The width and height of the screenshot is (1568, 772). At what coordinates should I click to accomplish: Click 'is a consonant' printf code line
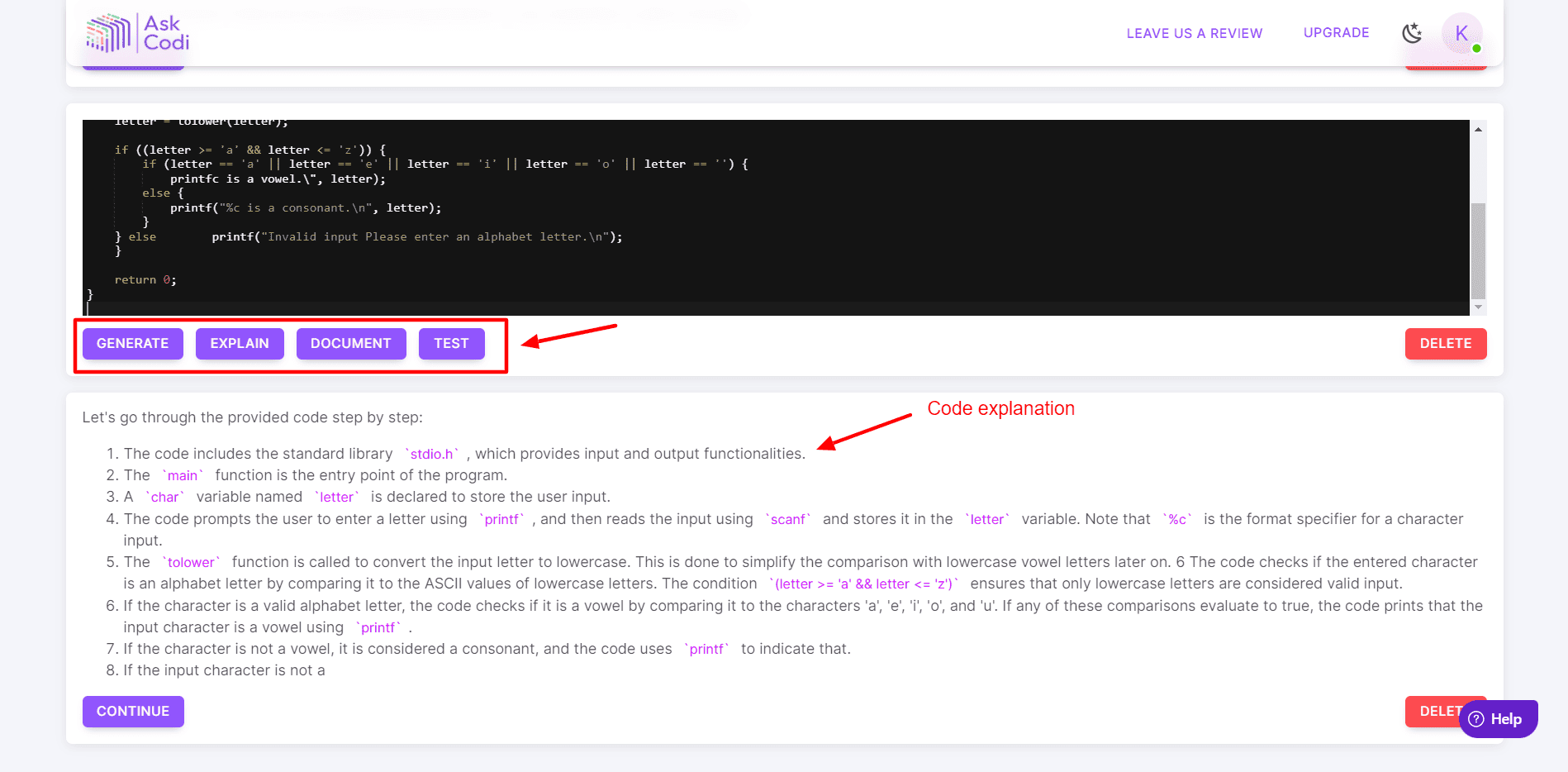pyautogui.click(x=306, y=208)
